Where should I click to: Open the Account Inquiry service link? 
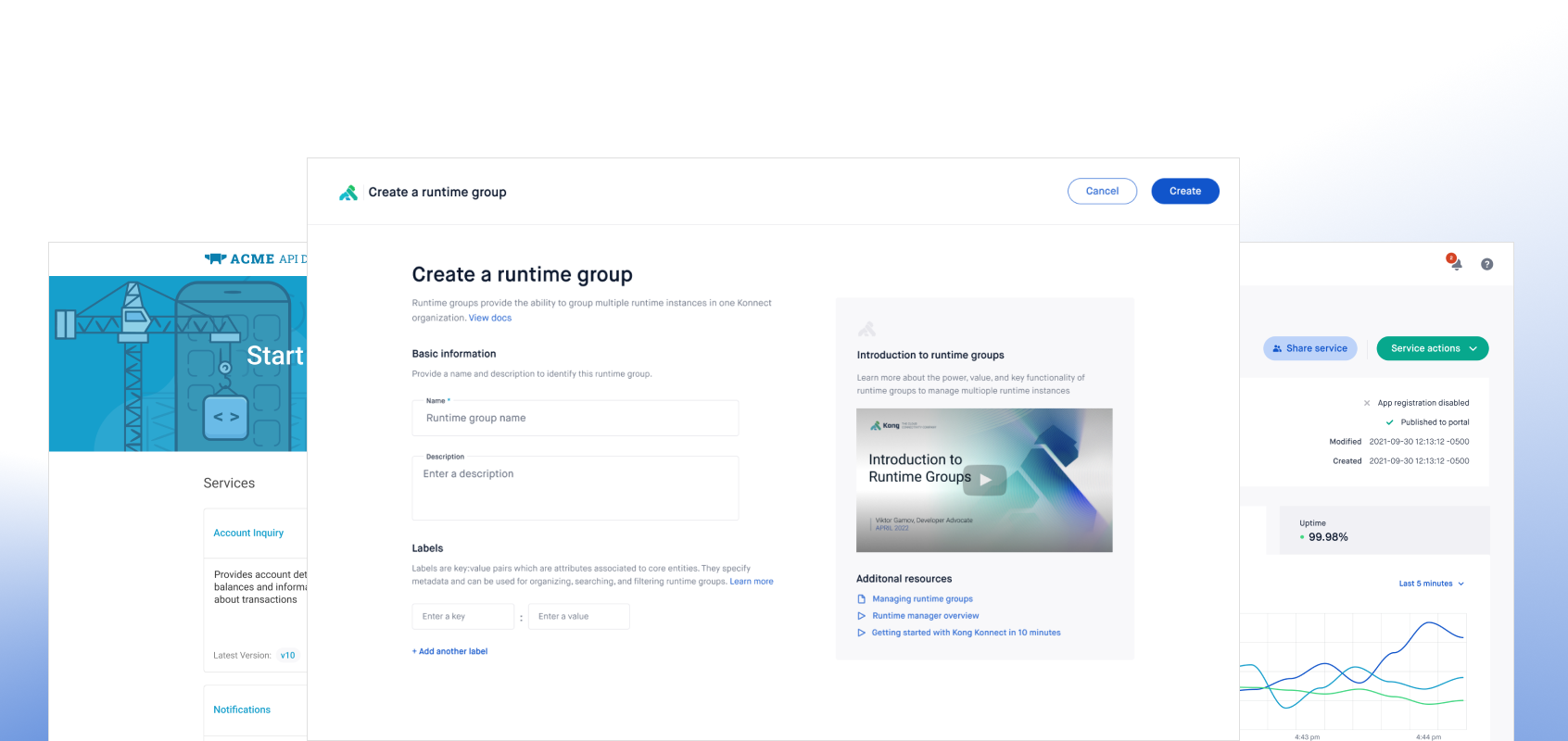248,534
